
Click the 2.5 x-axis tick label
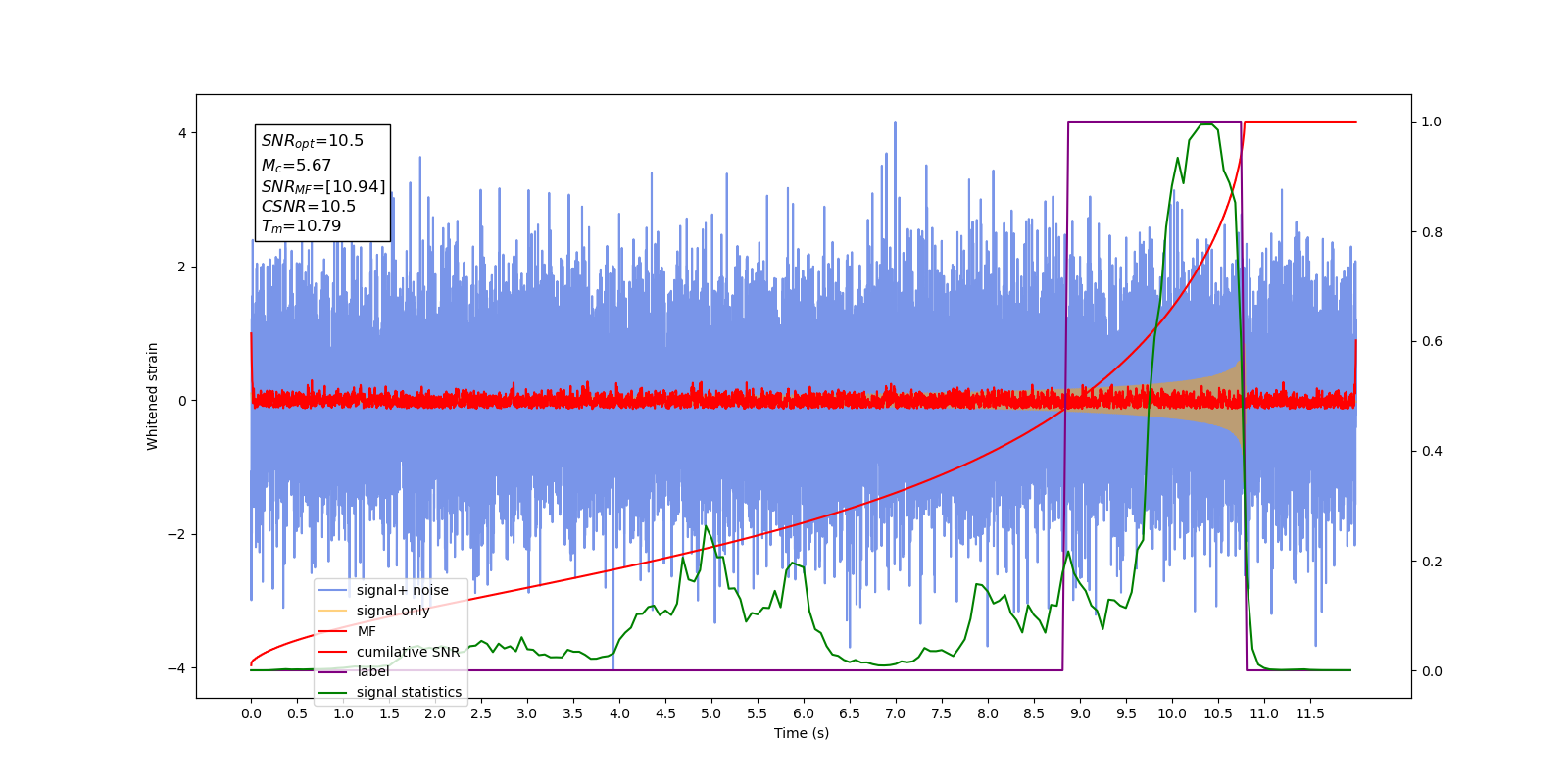(x=481, y=713)
